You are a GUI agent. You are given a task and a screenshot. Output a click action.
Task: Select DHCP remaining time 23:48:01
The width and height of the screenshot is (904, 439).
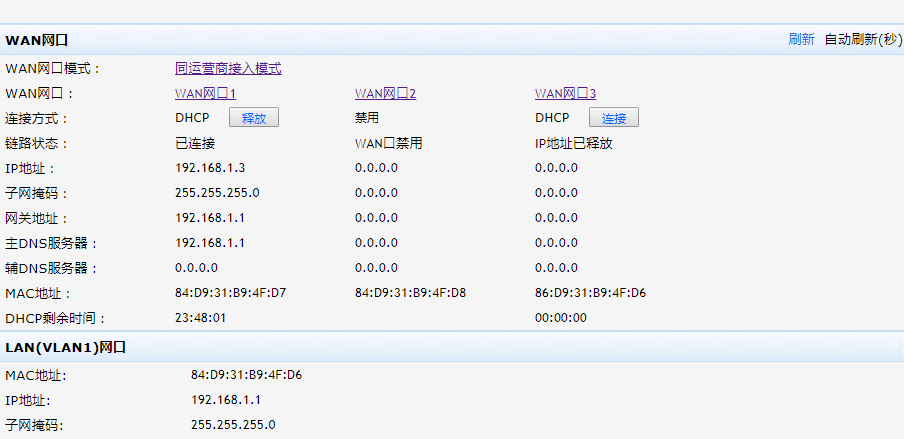coord(201,318)
